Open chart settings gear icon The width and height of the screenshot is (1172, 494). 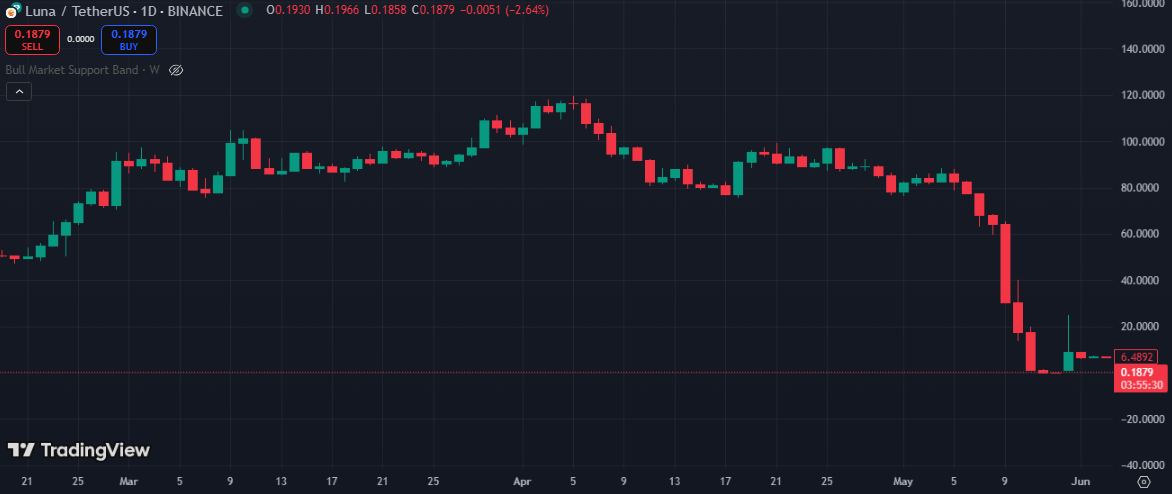(x=1143, y=481)
